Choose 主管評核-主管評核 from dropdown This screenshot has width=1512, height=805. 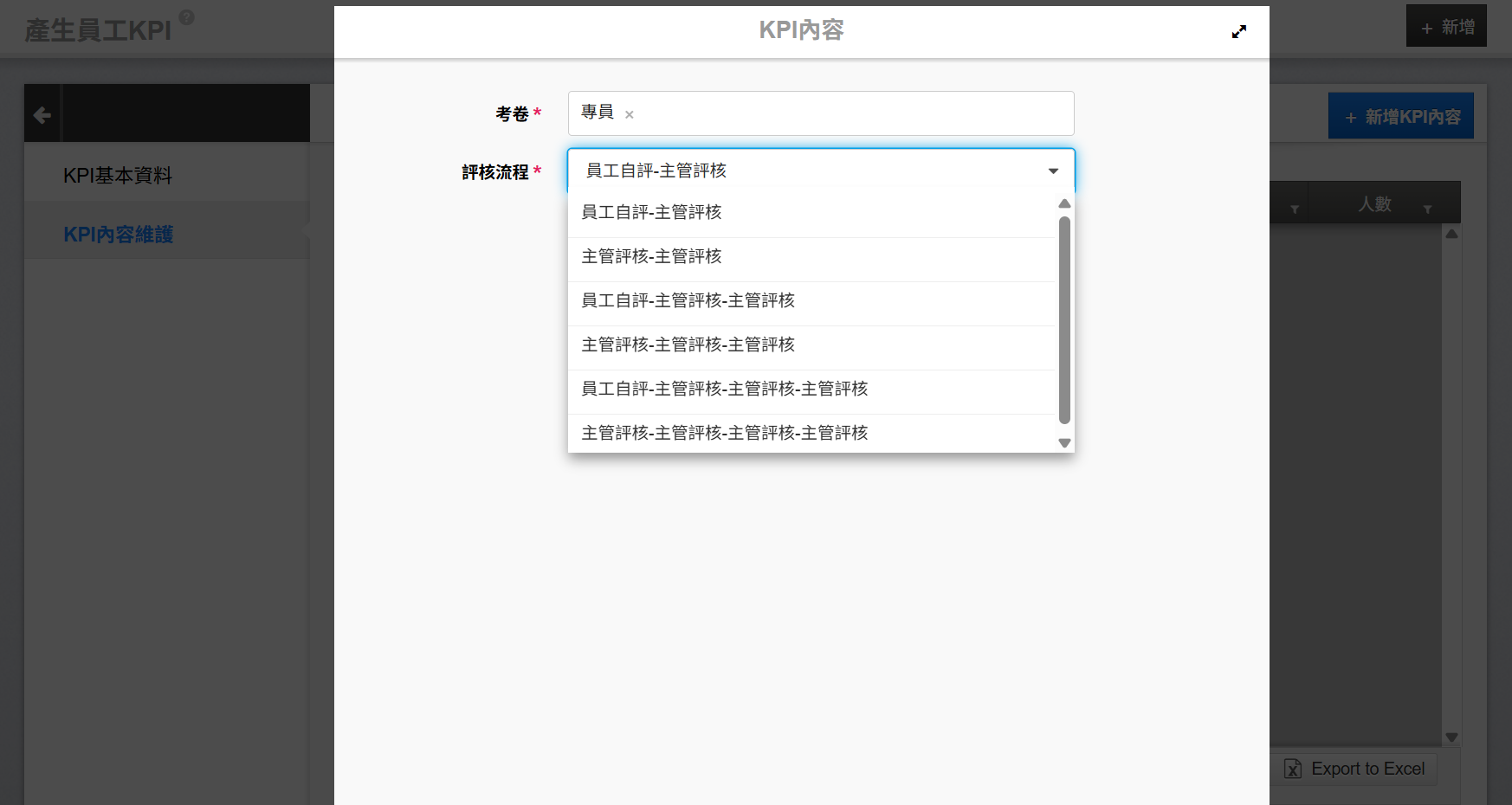click(x=651, y=257)
